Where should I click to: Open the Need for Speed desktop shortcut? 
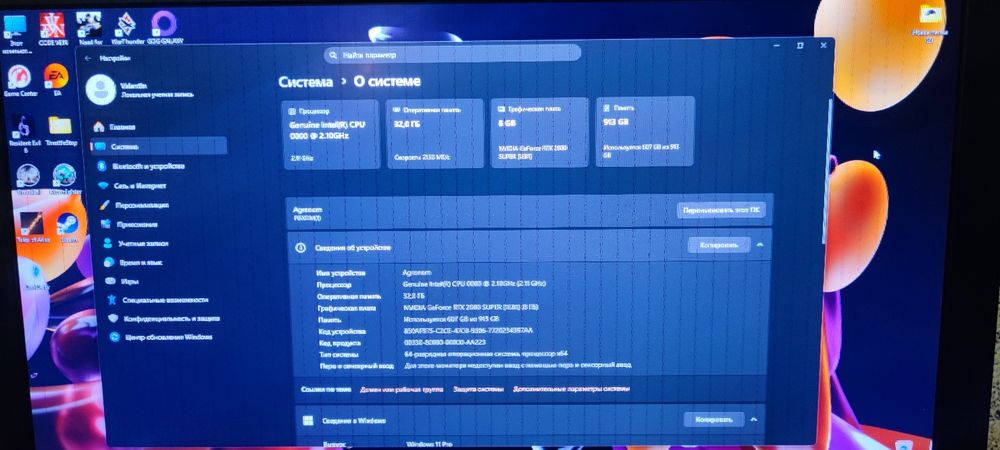tap(89, 28)
